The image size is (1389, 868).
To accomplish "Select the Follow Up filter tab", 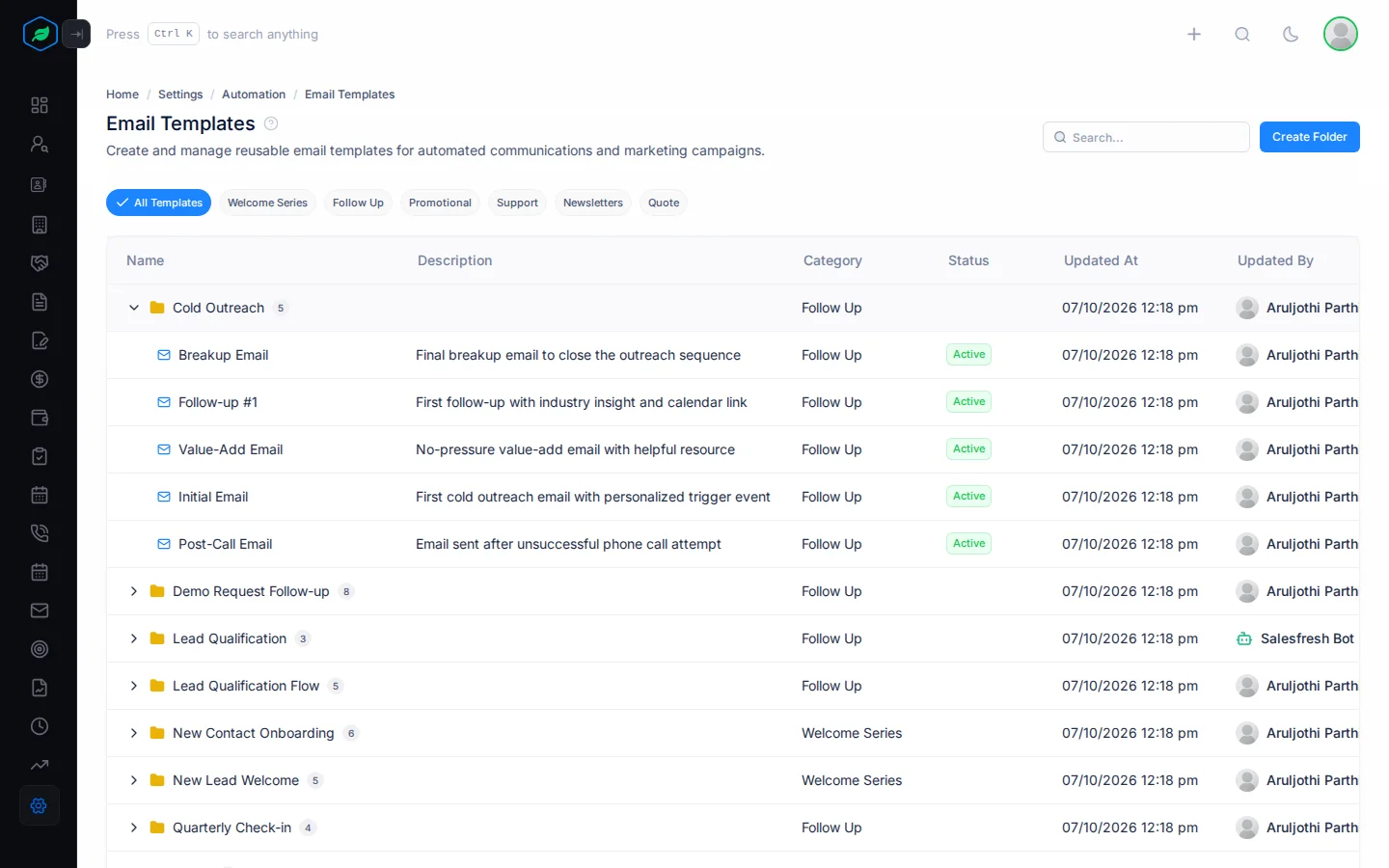I will 358,203.
